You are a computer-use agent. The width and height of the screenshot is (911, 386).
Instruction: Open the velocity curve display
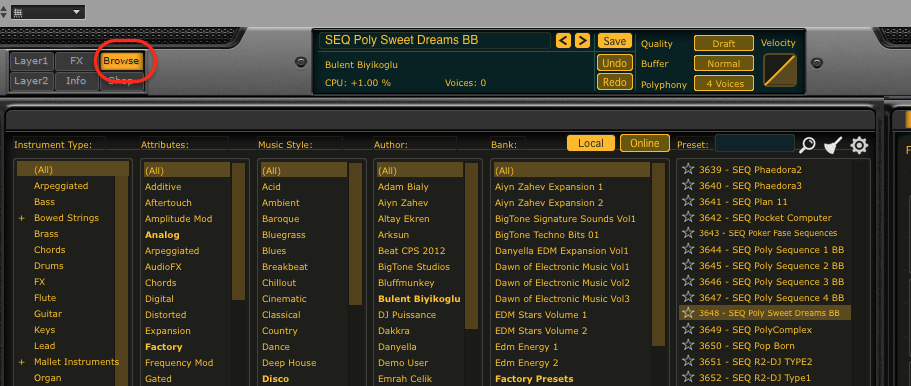coord(780,70)
